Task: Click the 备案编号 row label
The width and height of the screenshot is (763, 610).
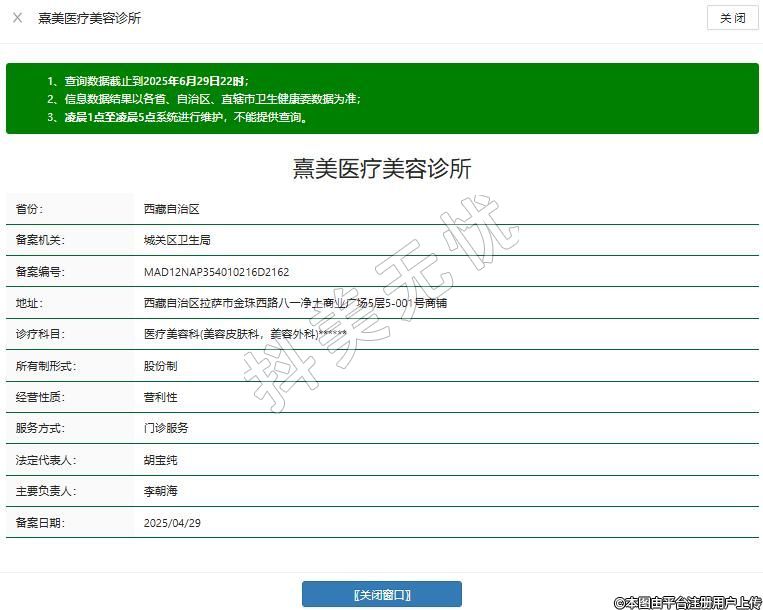Action: pyautogui.click(x=39, y=272)
